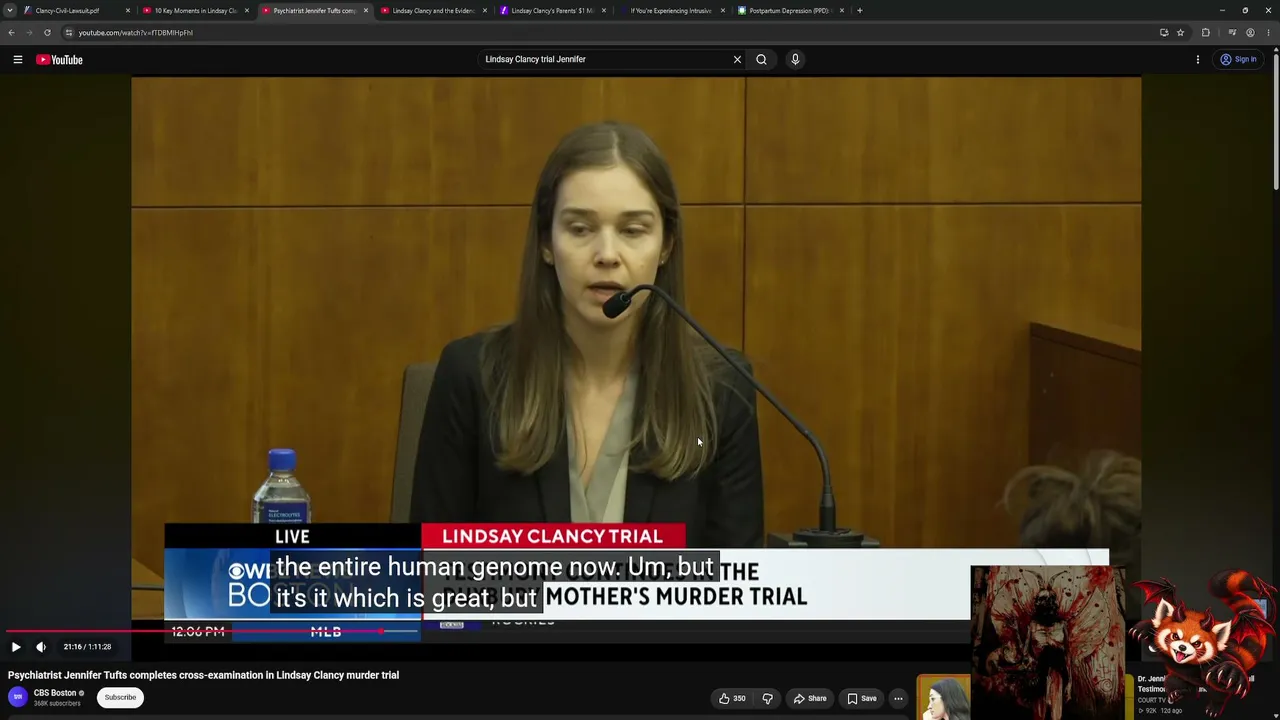This screenshot has height=720, width=1280.
Task: Subscribe to CBS Boston channel
Action: 120,697
